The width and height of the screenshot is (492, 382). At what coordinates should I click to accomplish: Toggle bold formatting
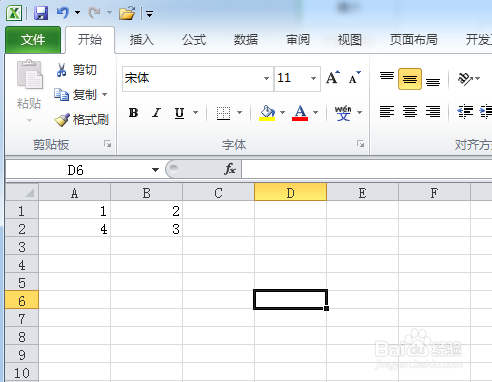[133, 113]
